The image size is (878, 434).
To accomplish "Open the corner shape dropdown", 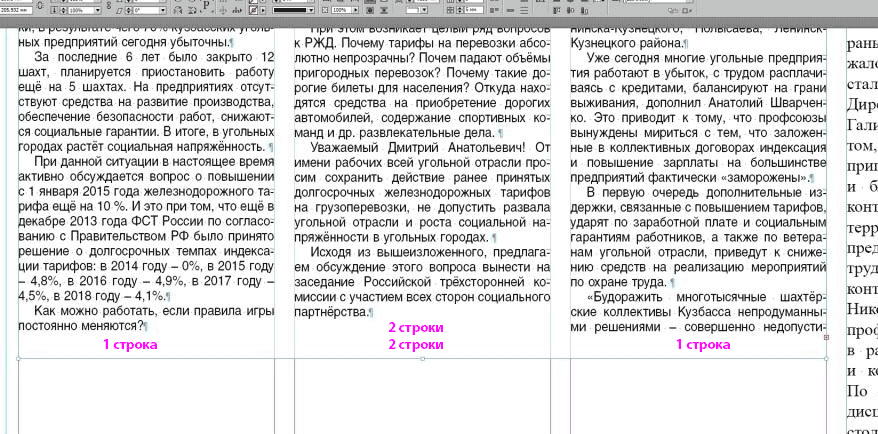I will tap(424, 10).
